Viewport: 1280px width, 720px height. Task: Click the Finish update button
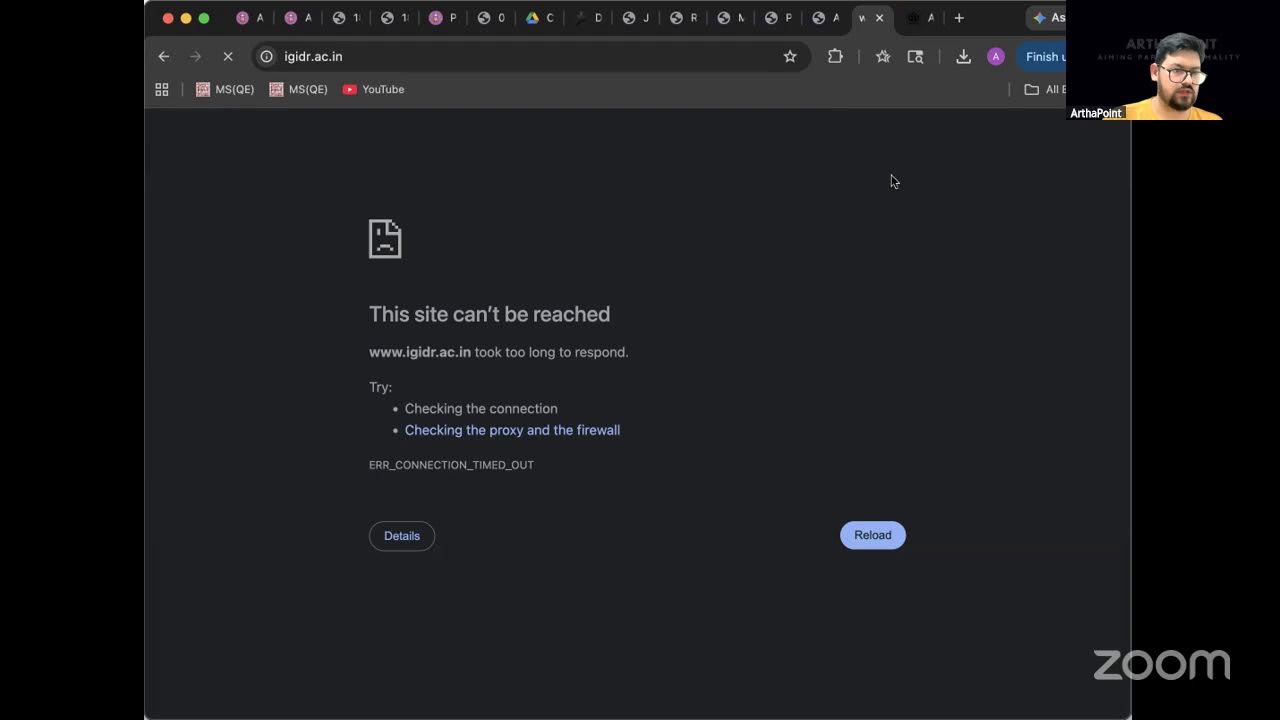(1041, 57)
